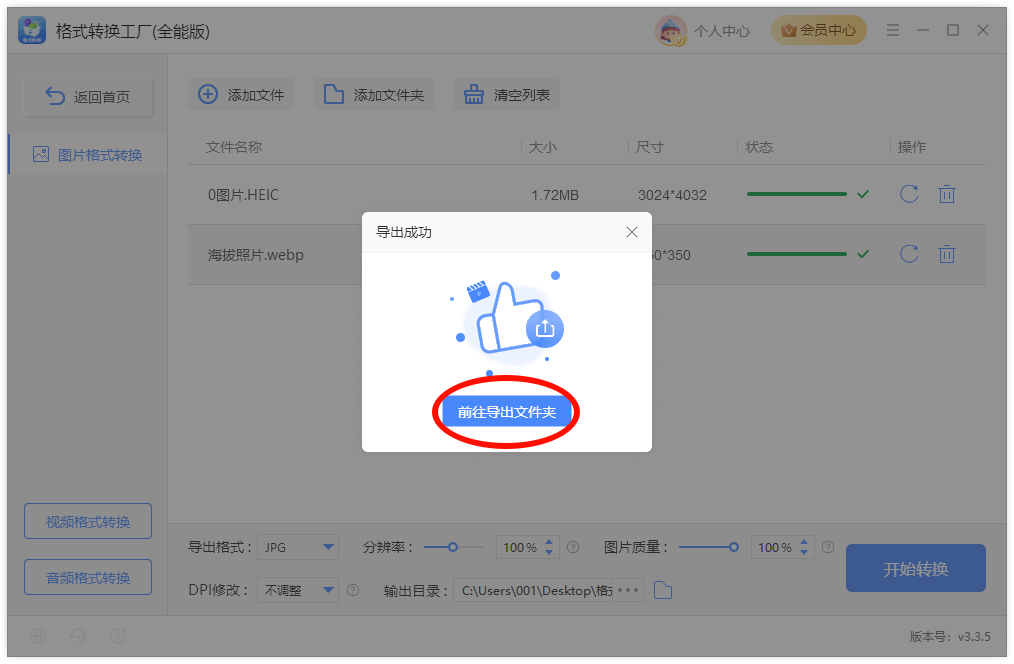
Task: Maximize the application window
Action: 953,30
